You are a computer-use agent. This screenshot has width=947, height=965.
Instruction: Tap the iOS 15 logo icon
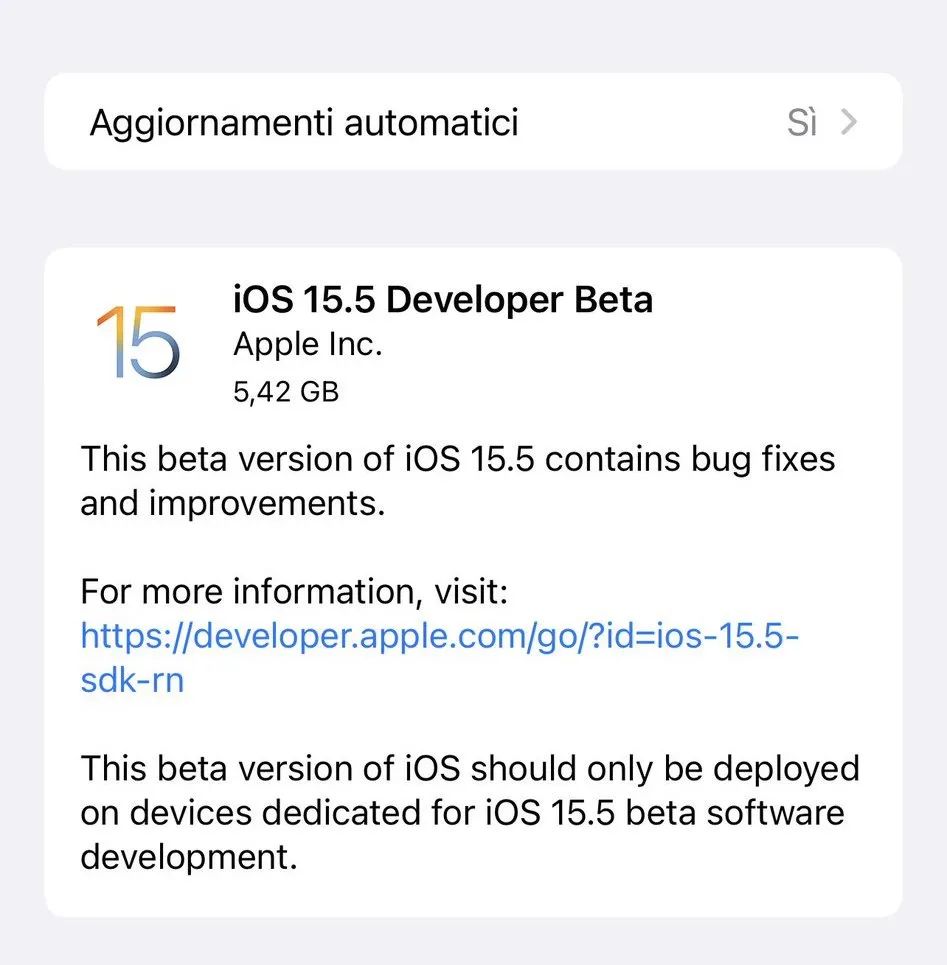coord(139,342)
